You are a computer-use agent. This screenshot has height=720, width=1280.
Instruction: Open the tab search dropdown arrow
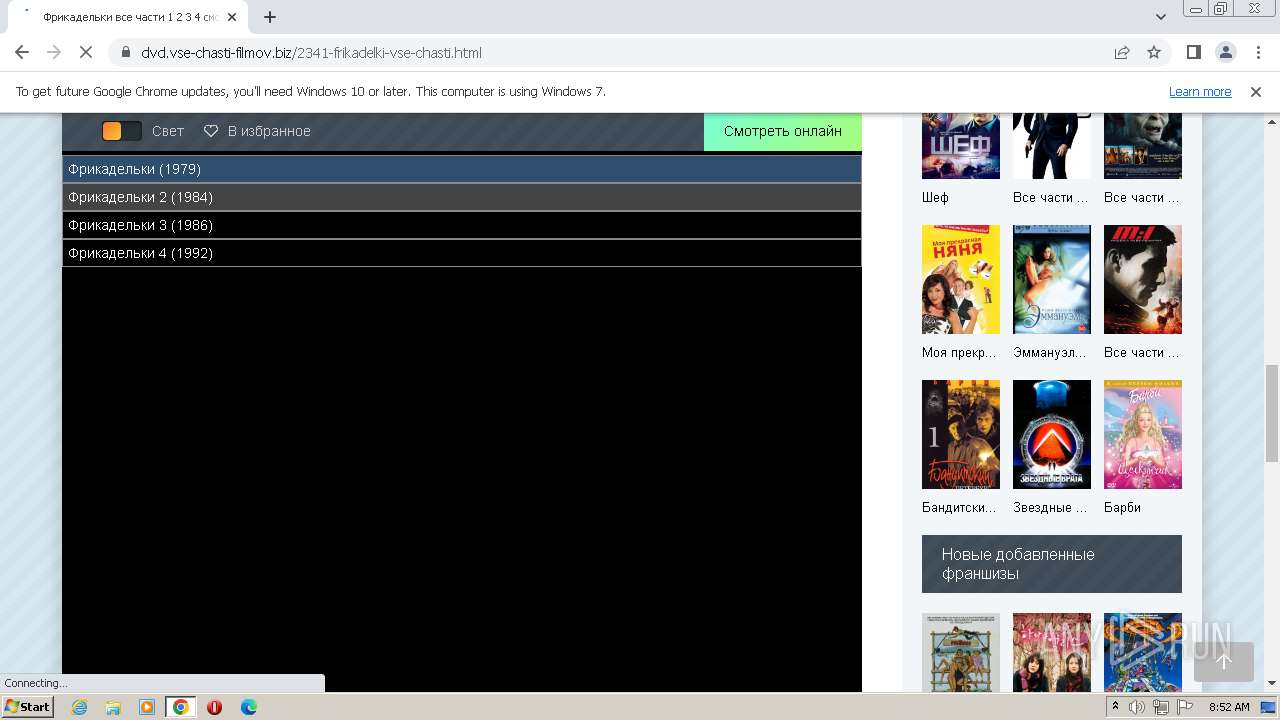click(1161, 17)
